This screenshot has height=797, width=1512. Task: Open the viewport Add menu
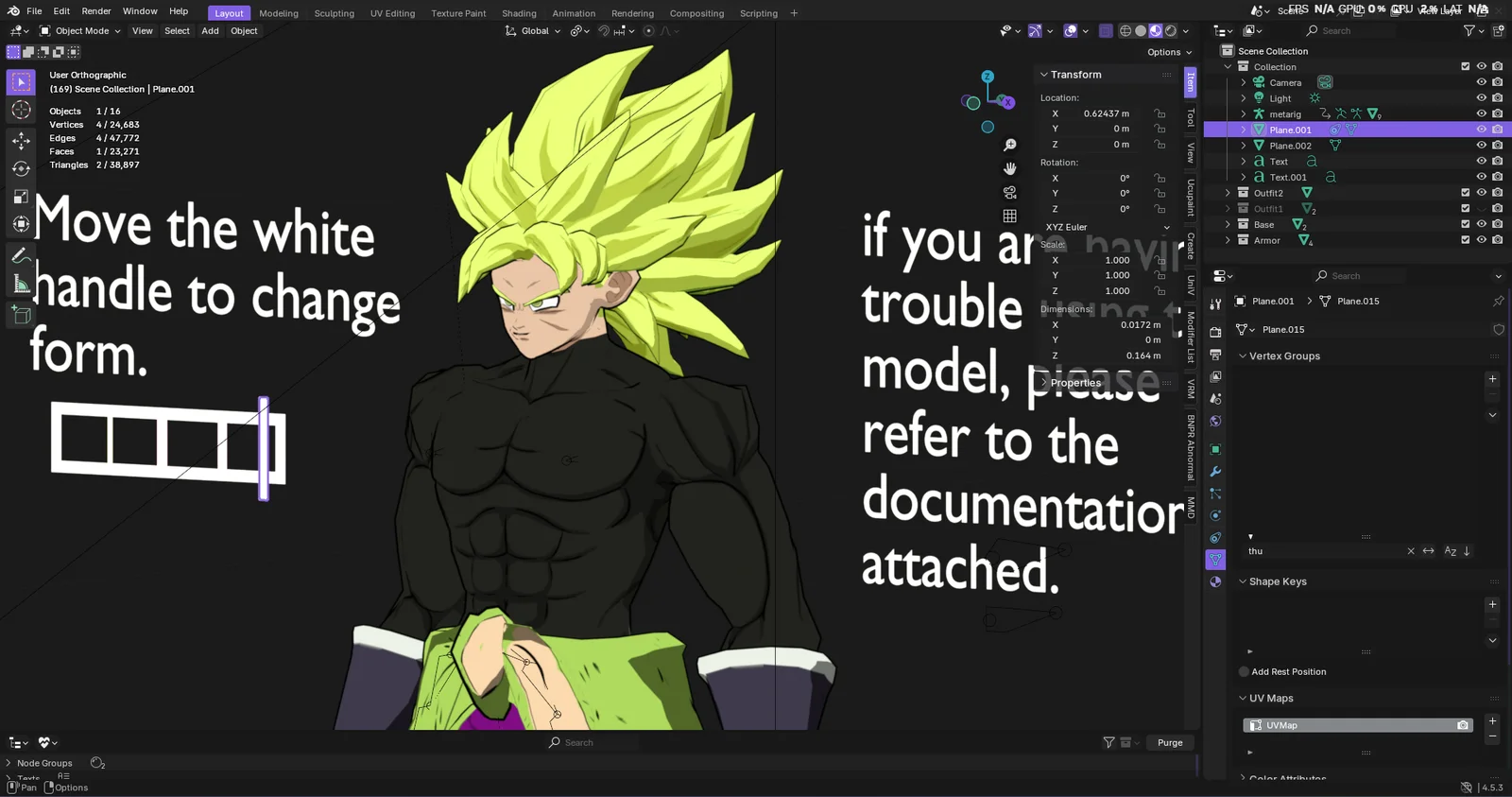(210, 31)
